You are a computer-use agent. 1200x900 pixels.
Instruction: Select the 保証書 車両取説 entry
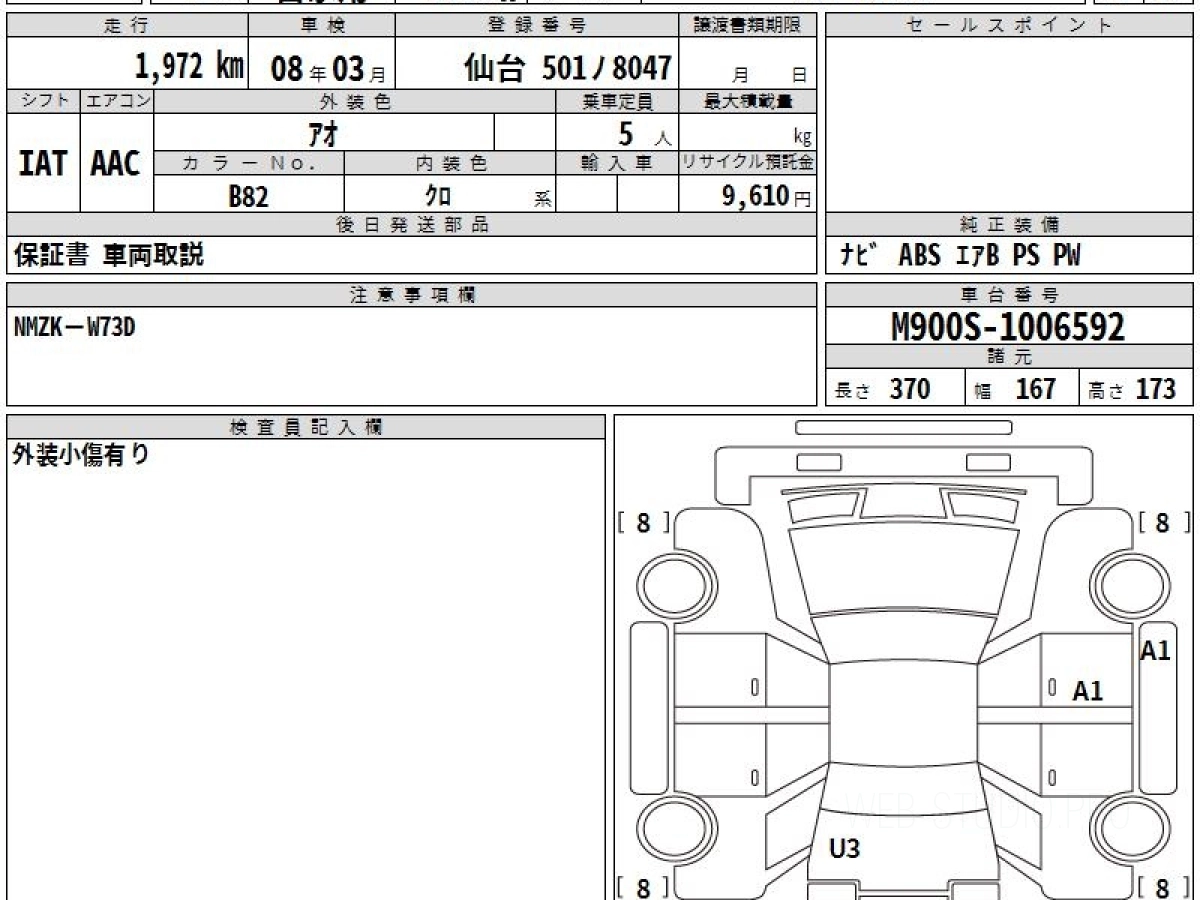[109, 255]
